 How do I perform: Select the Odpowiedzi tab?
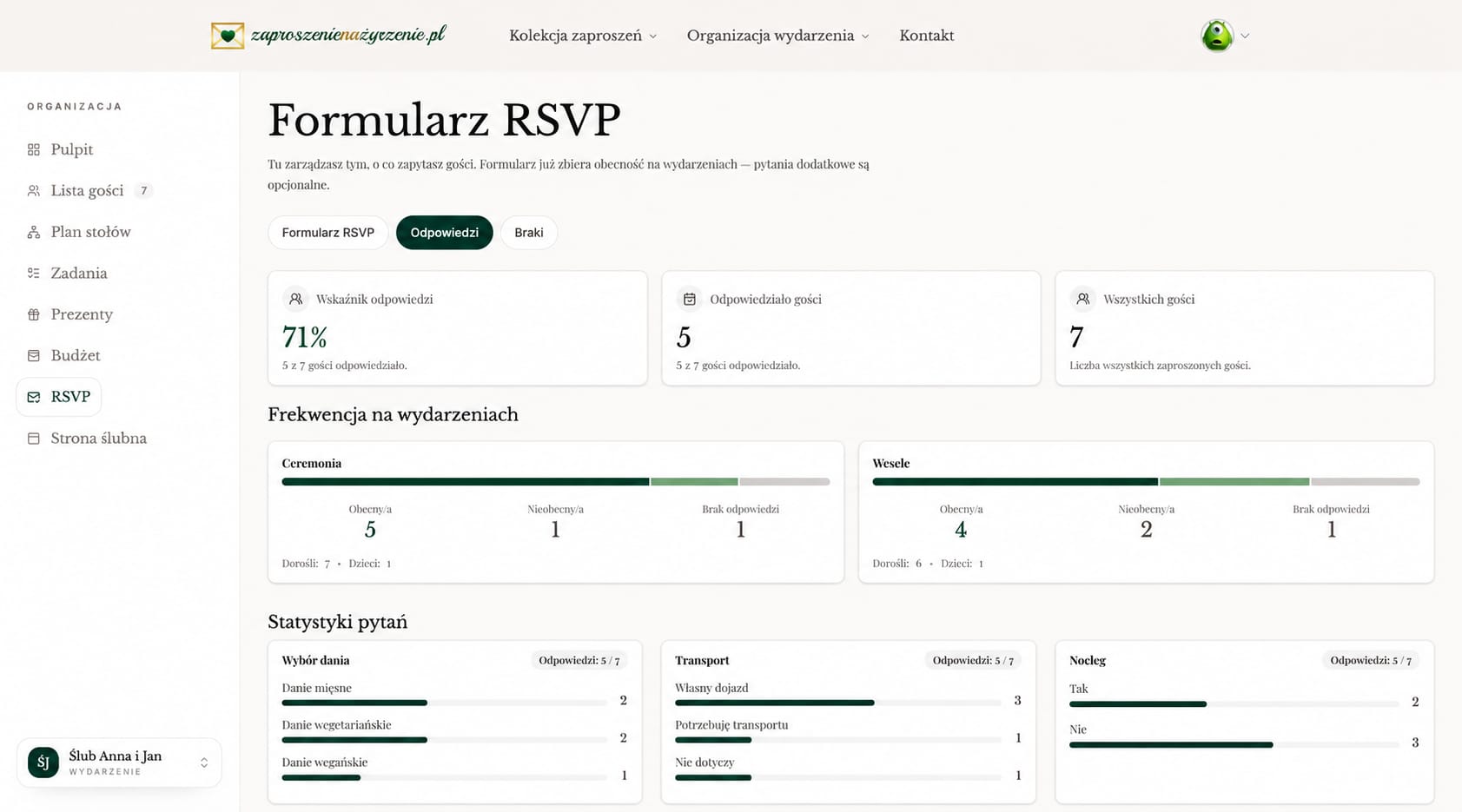pyautogui.click(x=445, y=233)
